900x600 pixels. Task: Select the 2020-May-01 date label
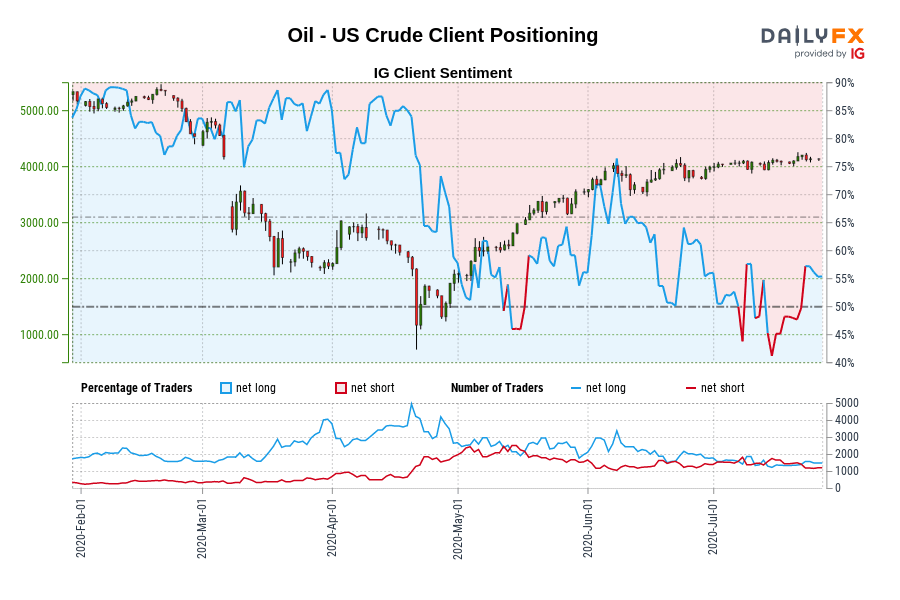[457, 528]
